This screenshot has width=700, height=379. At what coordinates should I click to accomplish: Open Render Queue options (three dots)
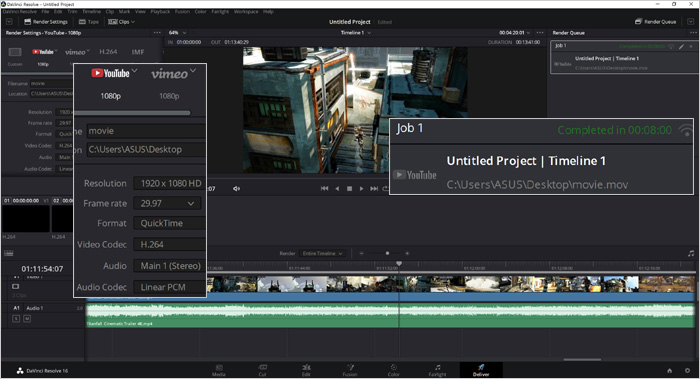pos(693,33)
